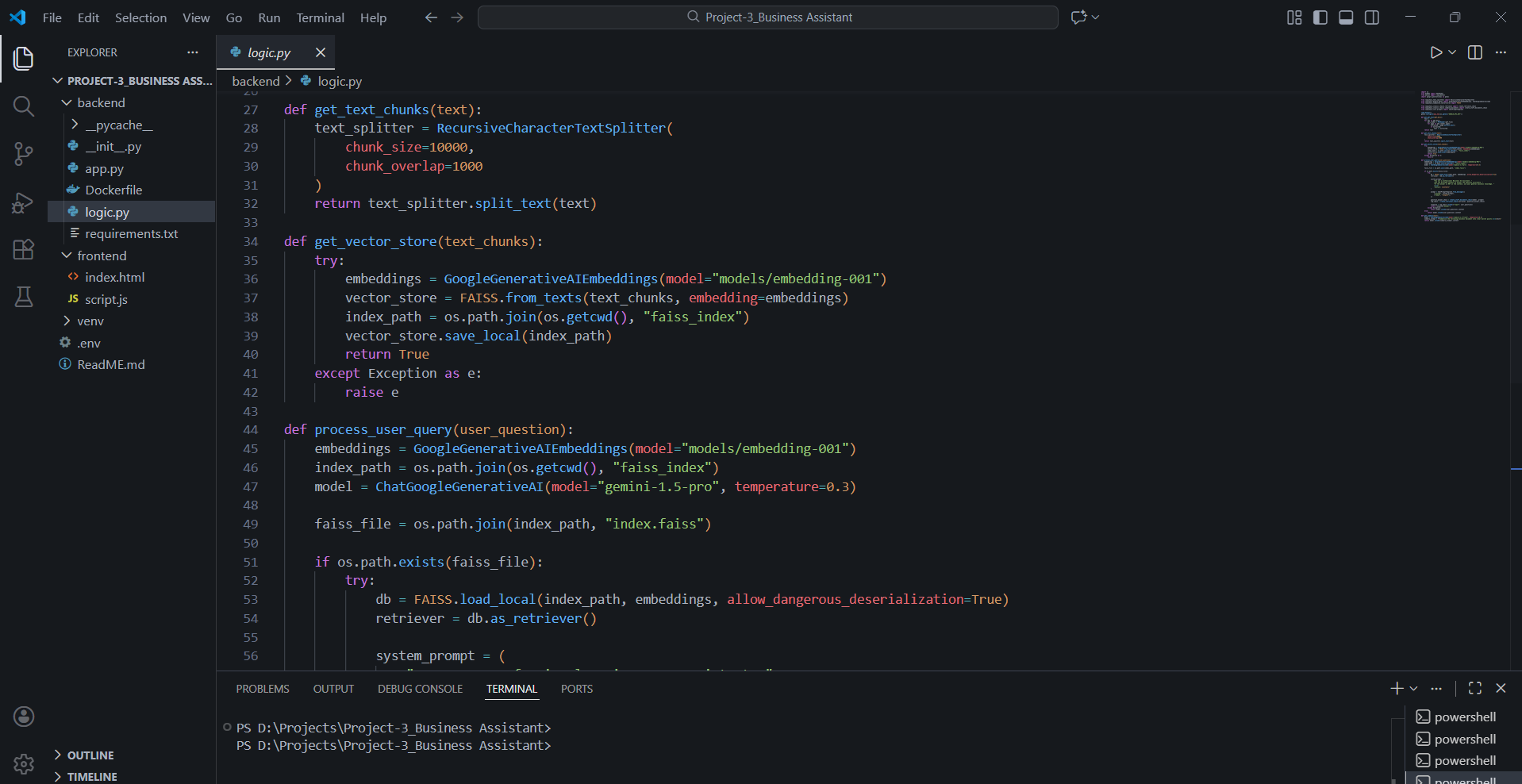
Task: Toggle the secondary side bar visibility
Action: [x=1372, y=17]
